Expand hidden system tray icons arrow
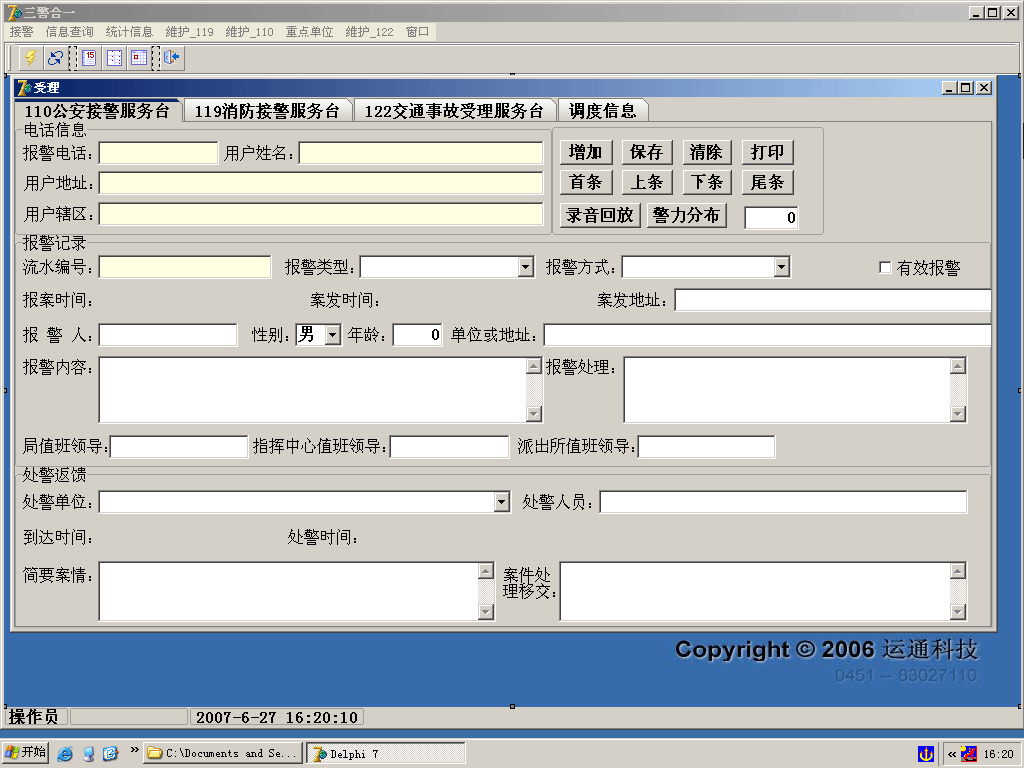This screenshot has height=768, width=1024. (x=952, y=754)
